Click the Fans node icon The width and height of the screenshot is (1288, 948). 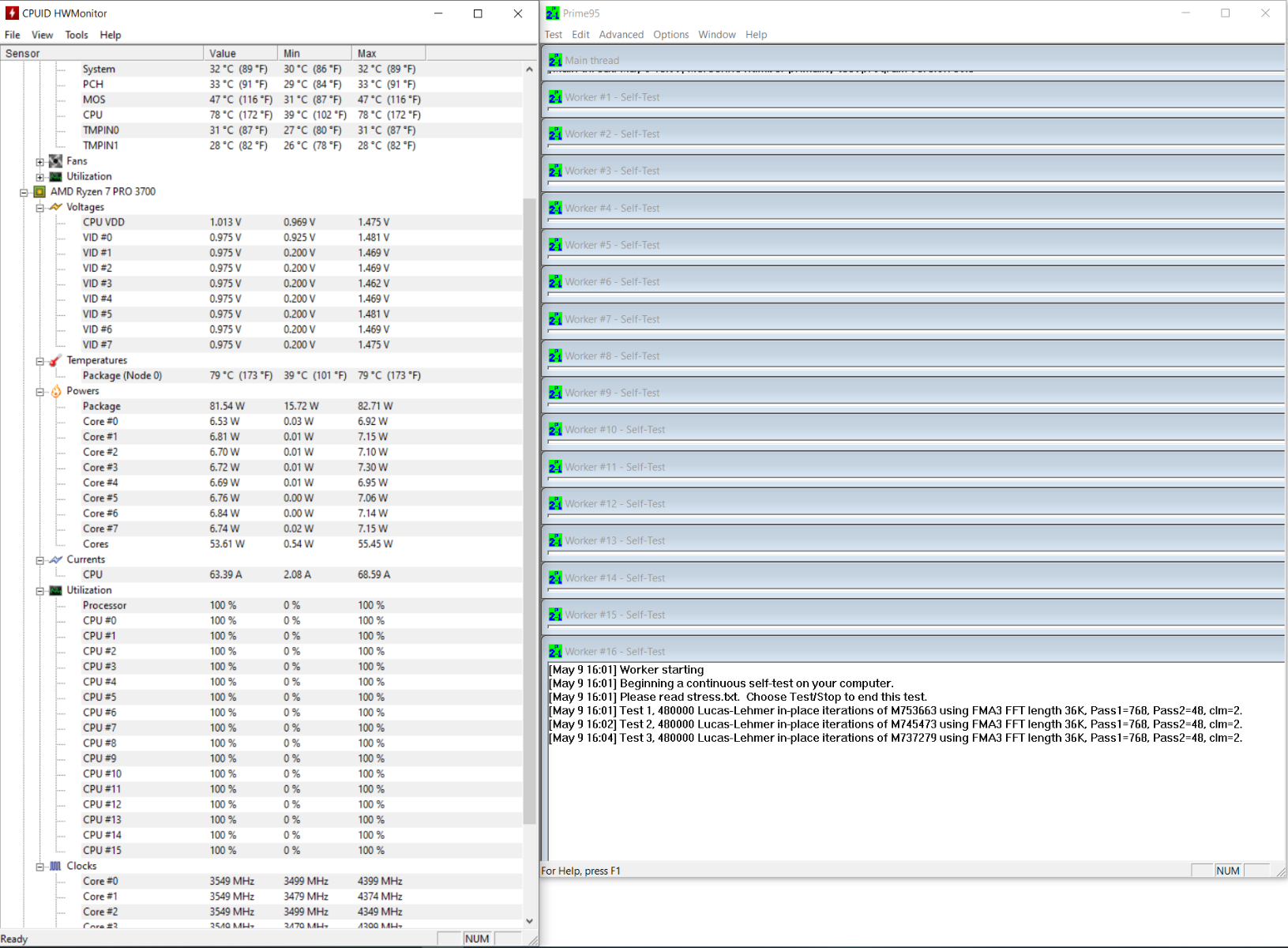[55, 161]
